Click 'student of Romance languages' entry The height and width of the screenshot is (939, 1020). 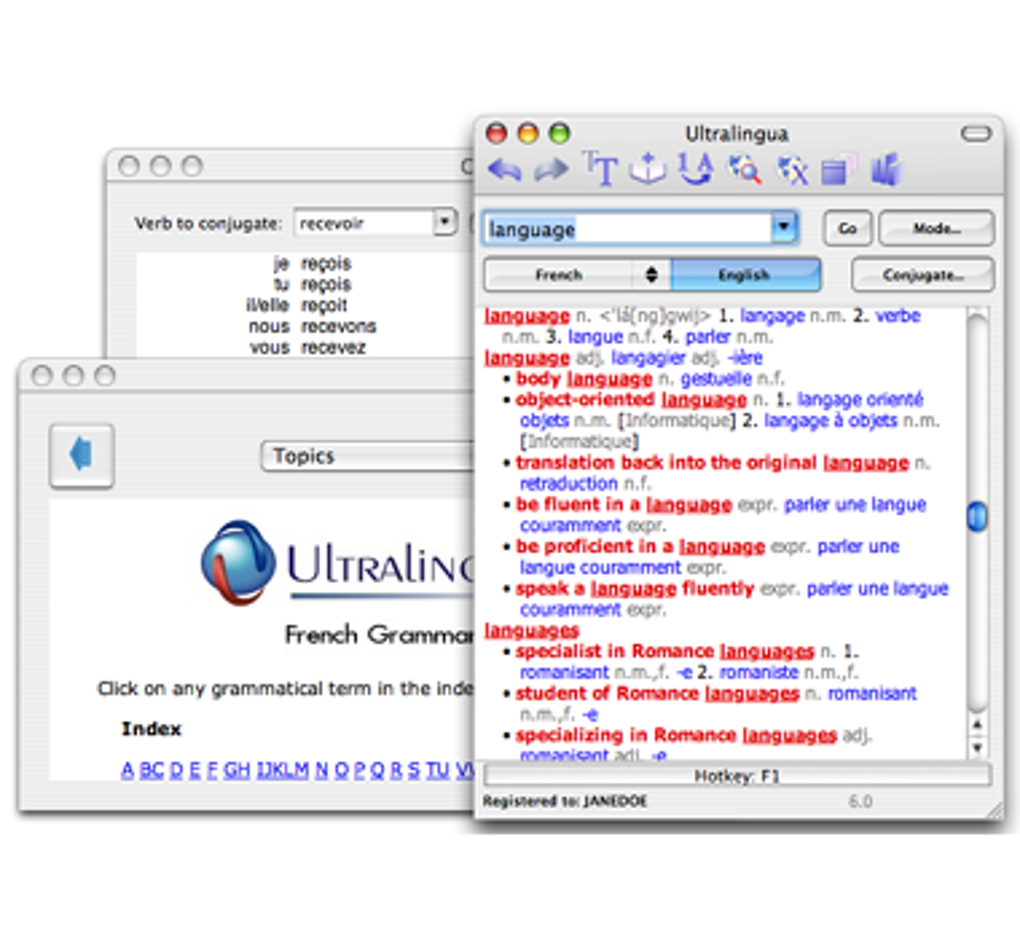pos(657,694)
